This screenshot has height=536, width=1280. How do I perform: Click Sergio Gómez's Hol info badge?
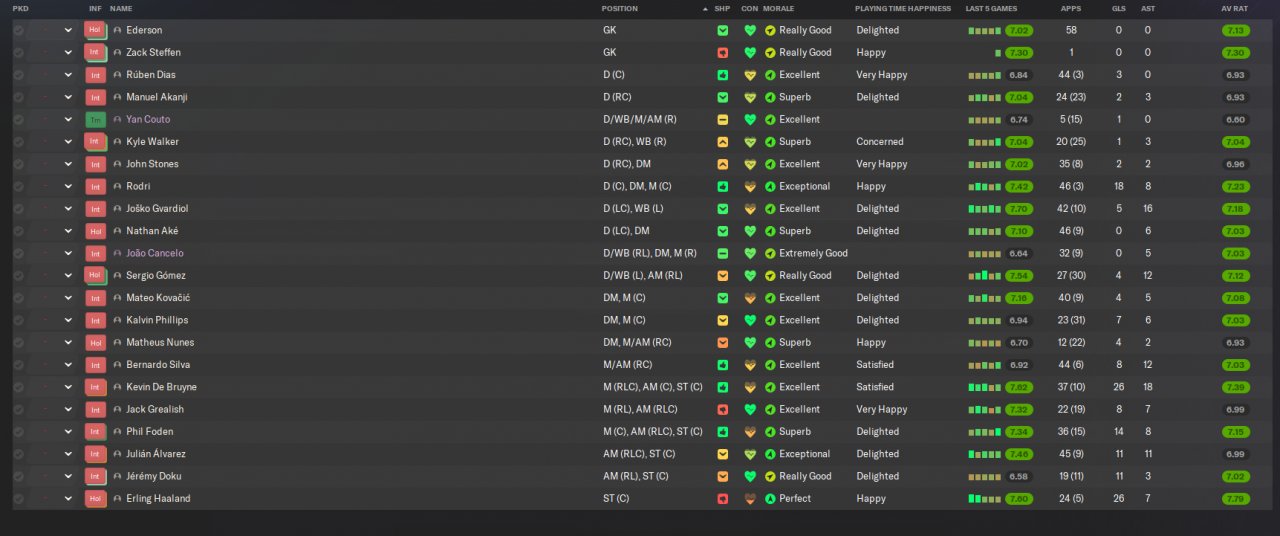(95, 275)
